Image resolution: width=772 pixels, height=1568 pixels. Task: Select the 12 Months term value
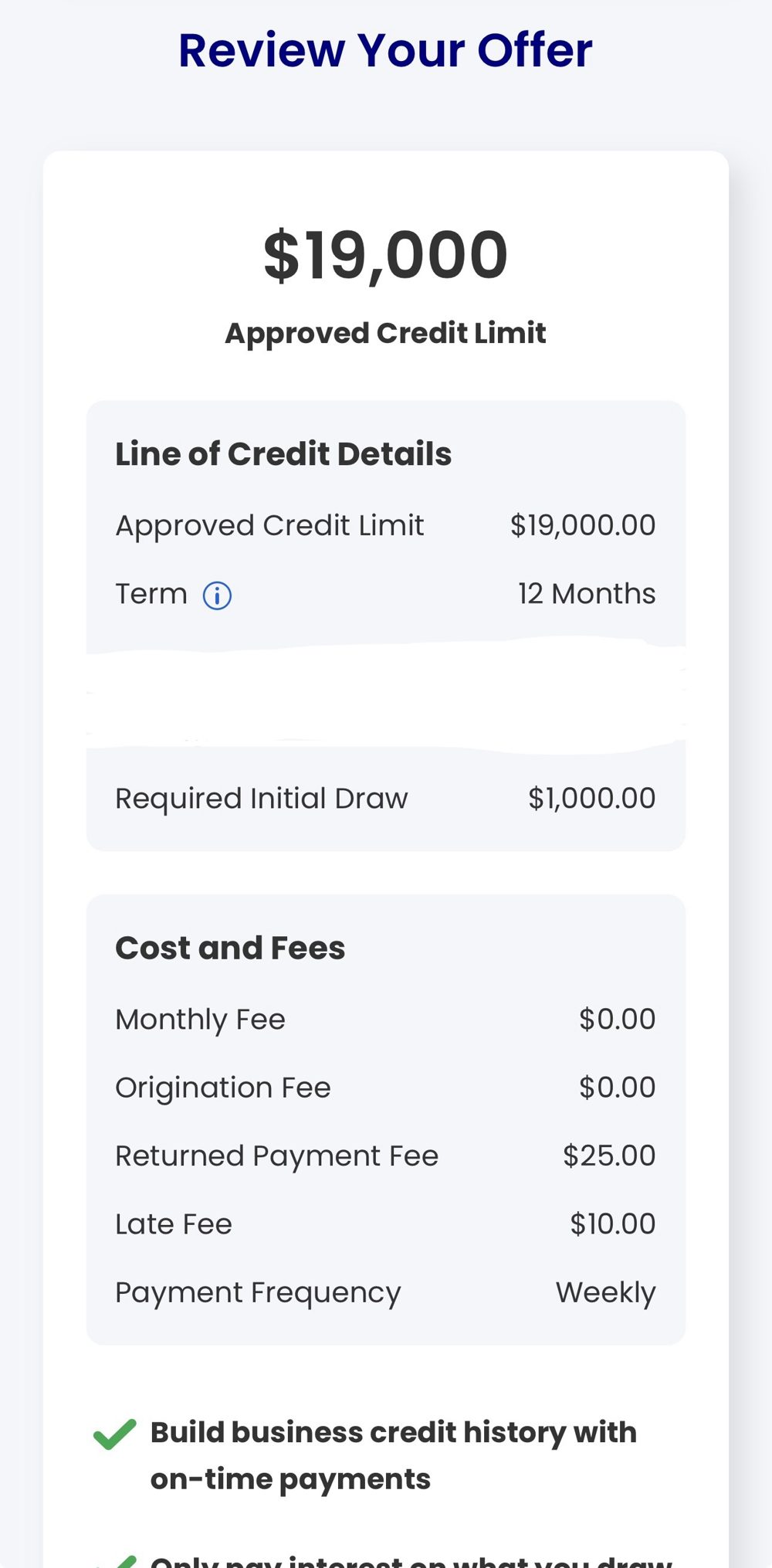point(587,594)
